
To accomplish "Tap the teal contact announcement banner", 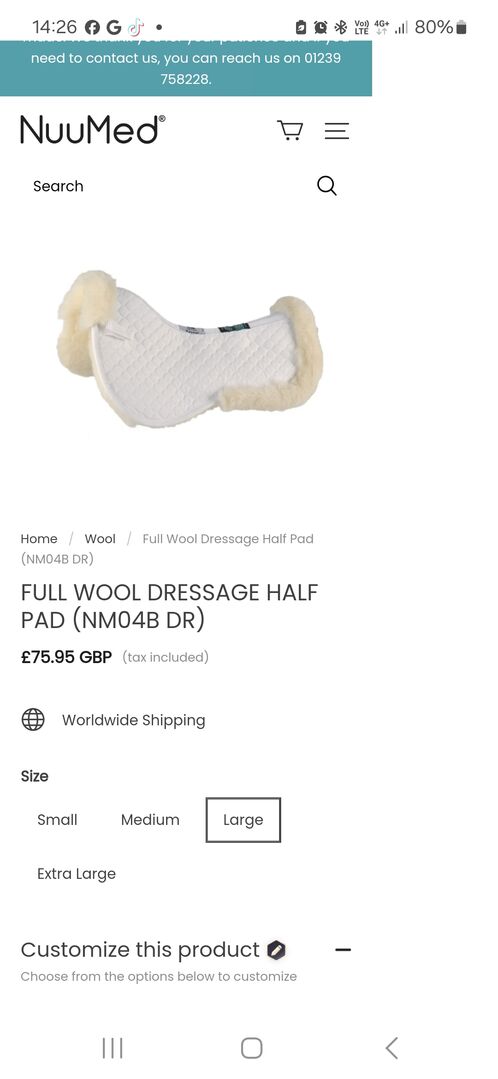I will click(x=186, y=68).
